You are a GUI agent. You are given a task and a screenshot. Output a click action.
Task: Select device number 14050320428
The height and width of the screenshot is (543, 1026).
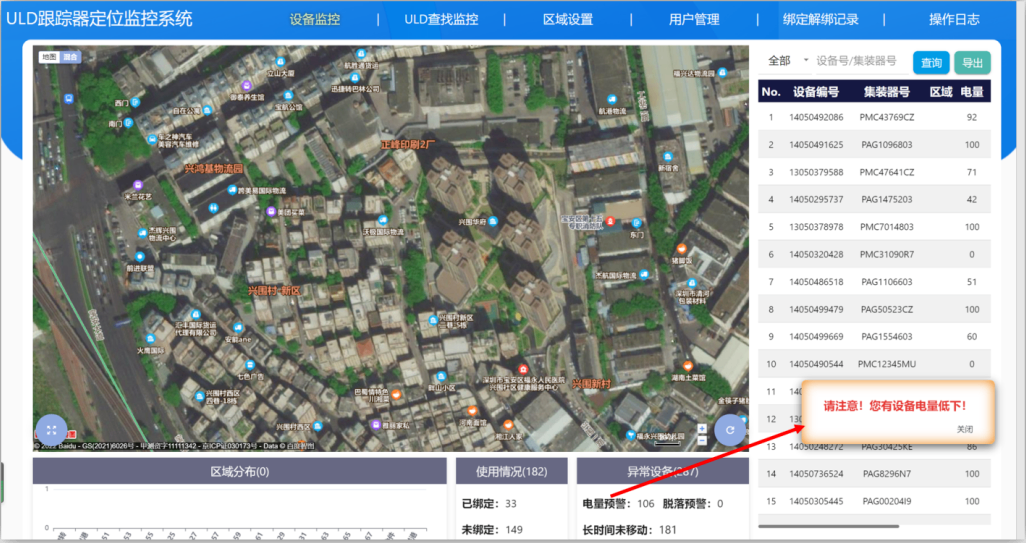[816, 254]
